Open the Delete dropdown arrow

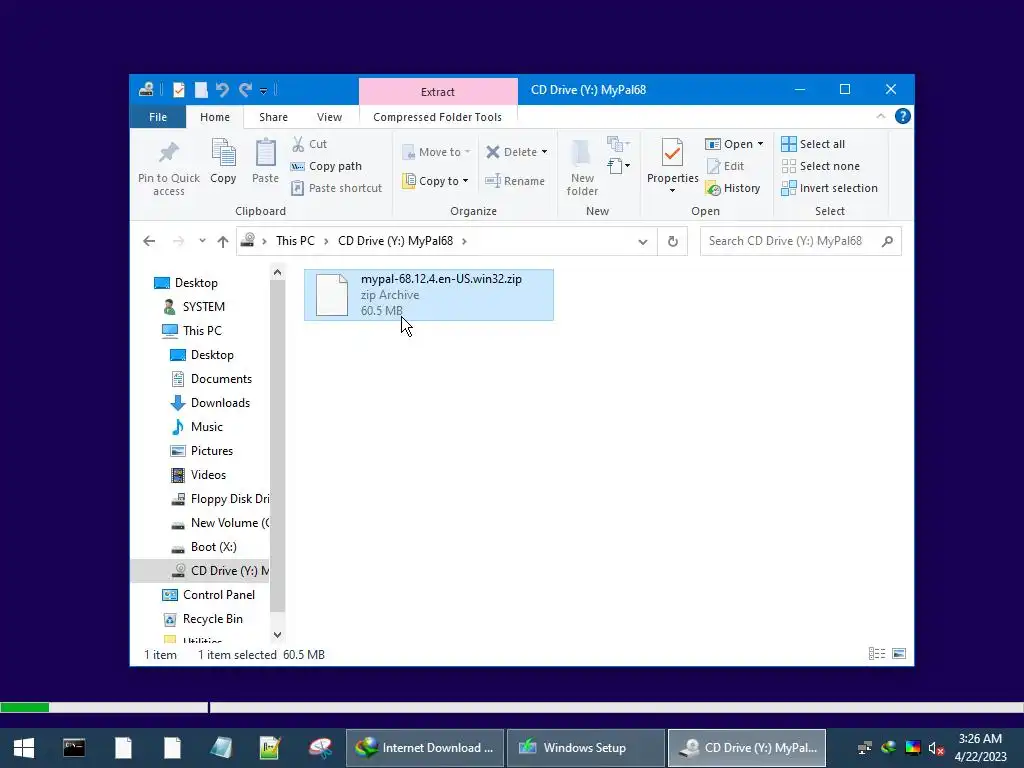(x=544, y=152)
